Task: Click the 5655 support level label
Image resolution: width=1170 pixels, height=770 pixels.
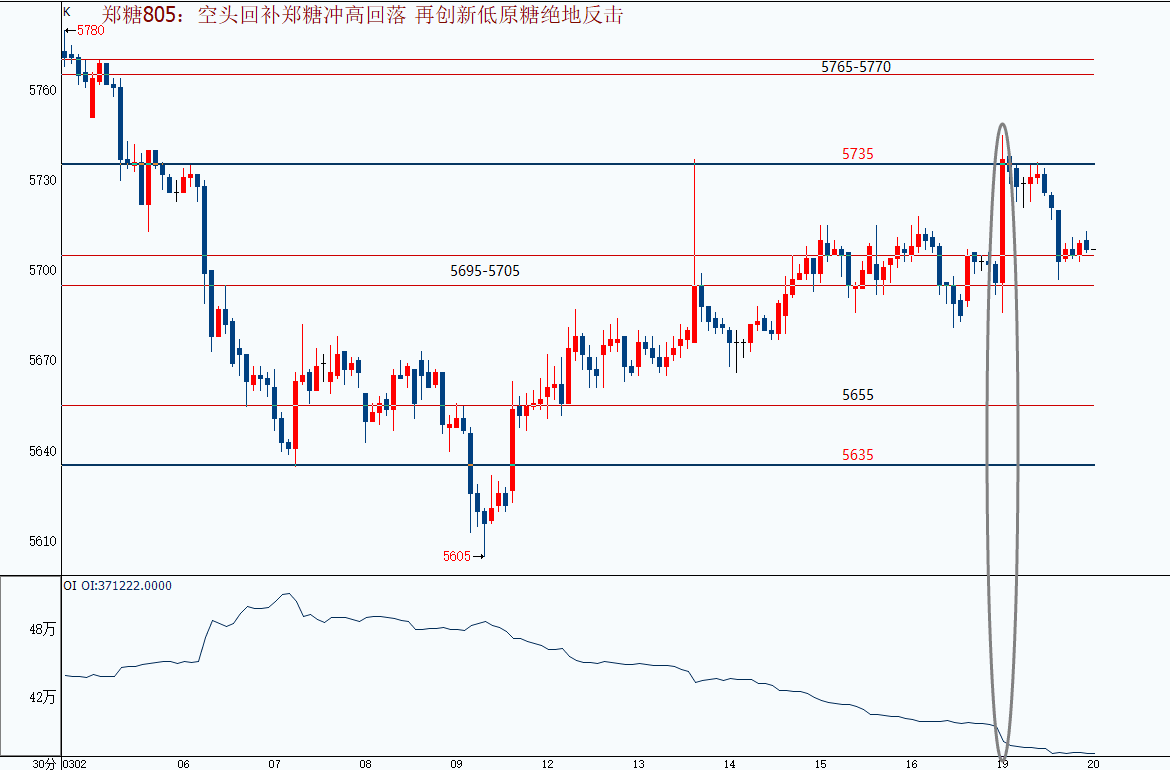Action: pyautogui.click(x=857, y=395)
